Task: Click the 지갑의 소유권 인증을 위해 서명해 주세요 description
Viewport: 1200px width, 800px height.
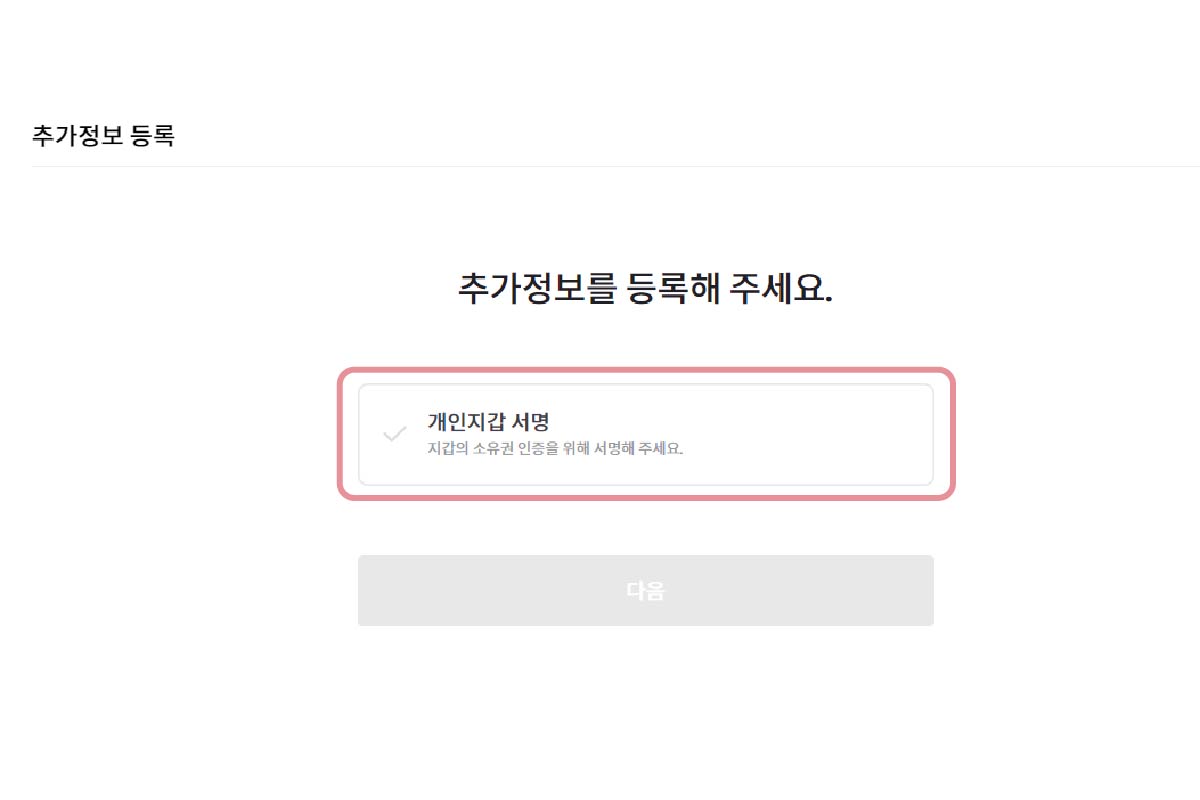Action: tap(555, 449)
